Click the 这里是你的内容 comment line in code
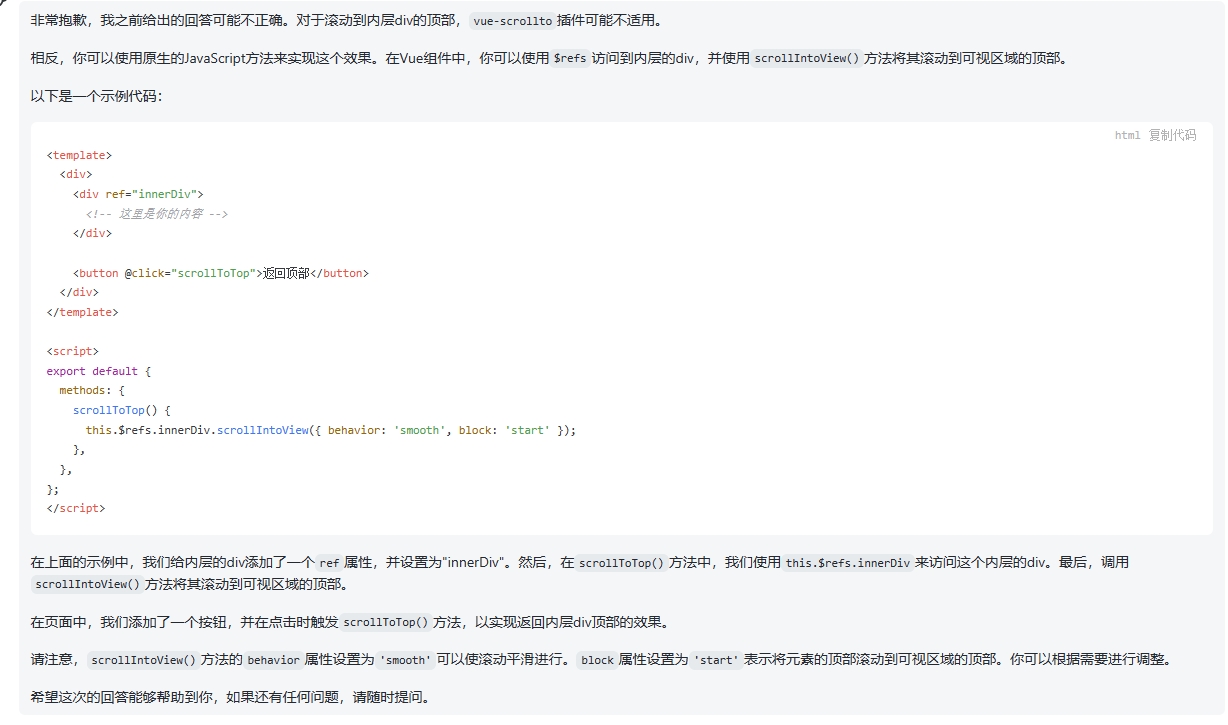Viewport: 1228px width, 725px height. (x=157, y=214)
